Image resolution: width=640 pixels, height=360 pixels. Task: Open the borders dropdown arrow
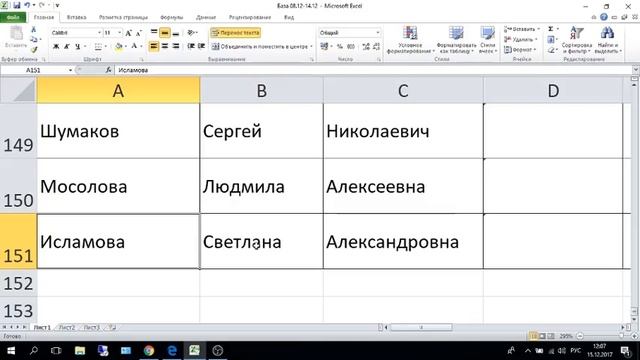pos(106,47)
